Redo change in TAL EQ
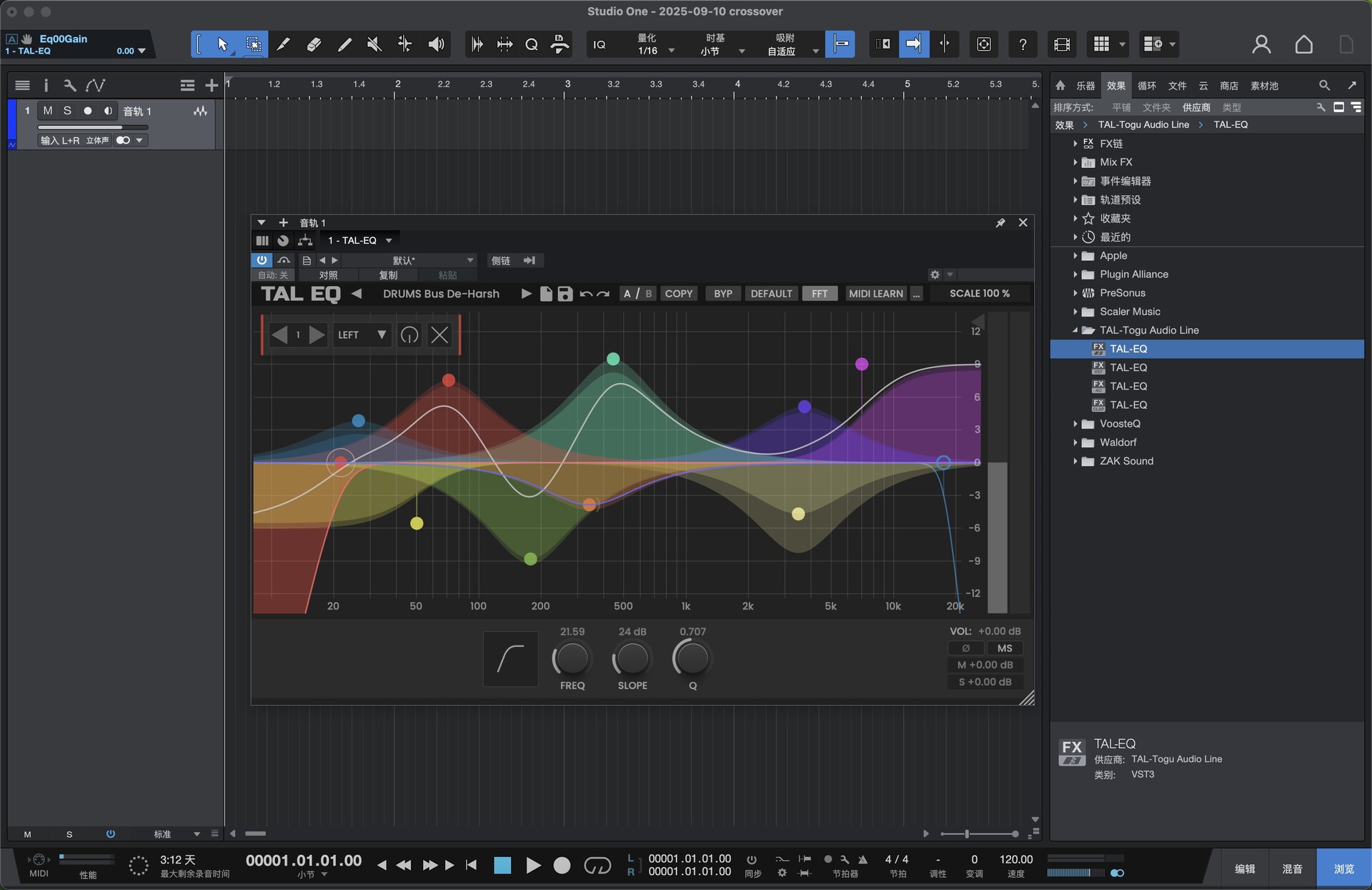Viewport: 1372px width, 890px height. pyautogui.click(x=603, y=294)
